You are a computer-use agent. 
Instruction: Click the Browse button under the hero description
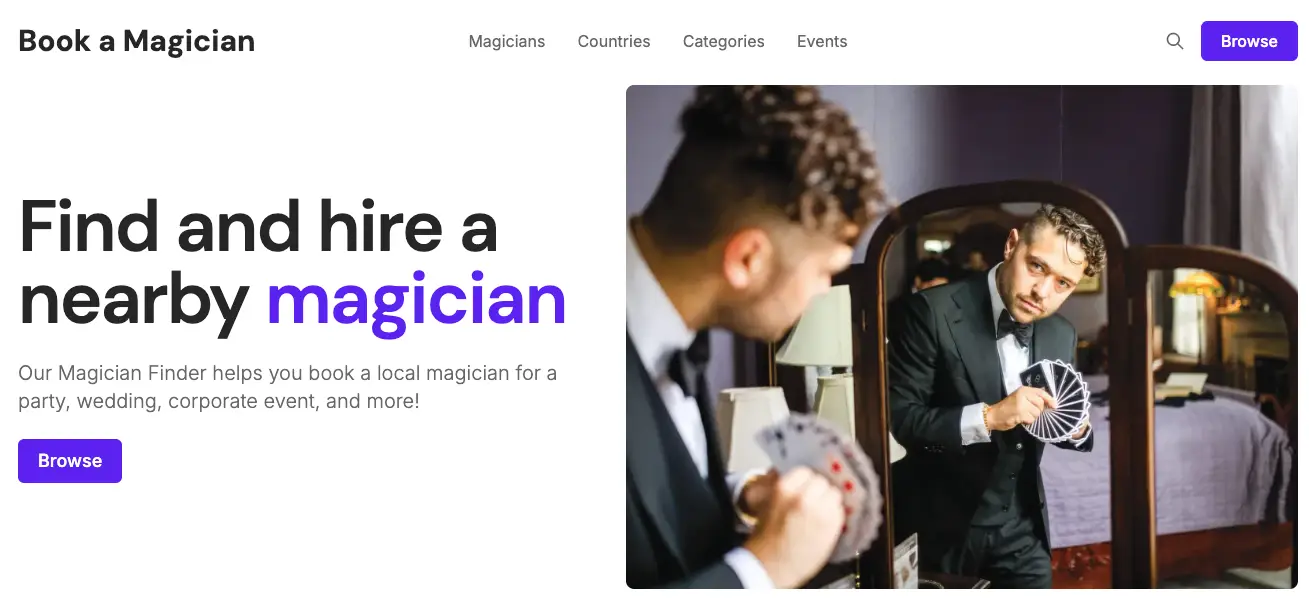(x=70, y=461)
